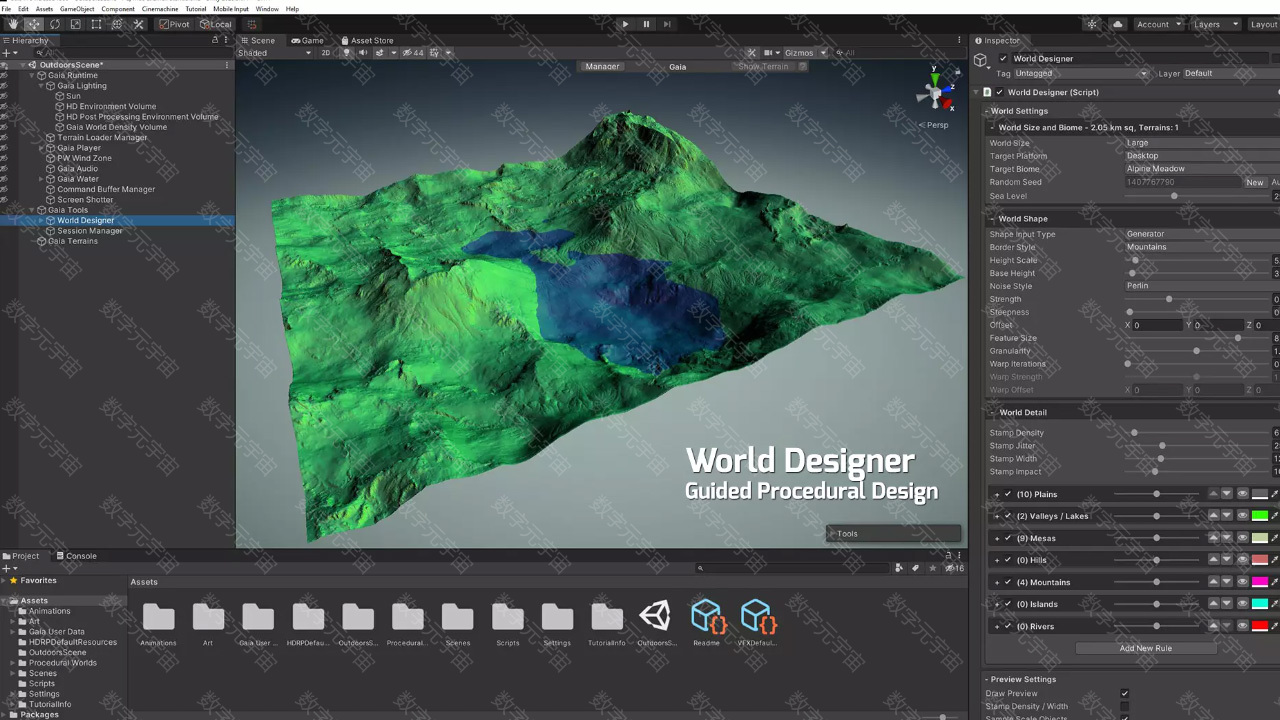Open the Account dropdown
Image resolution: width=1280 pixels, height=720 pixels.
point(1158,24)
